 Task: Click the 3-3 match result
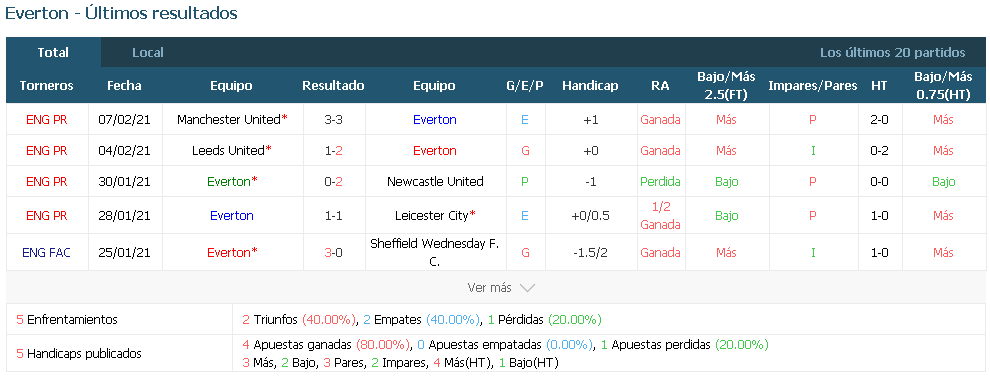pos(333,119)
